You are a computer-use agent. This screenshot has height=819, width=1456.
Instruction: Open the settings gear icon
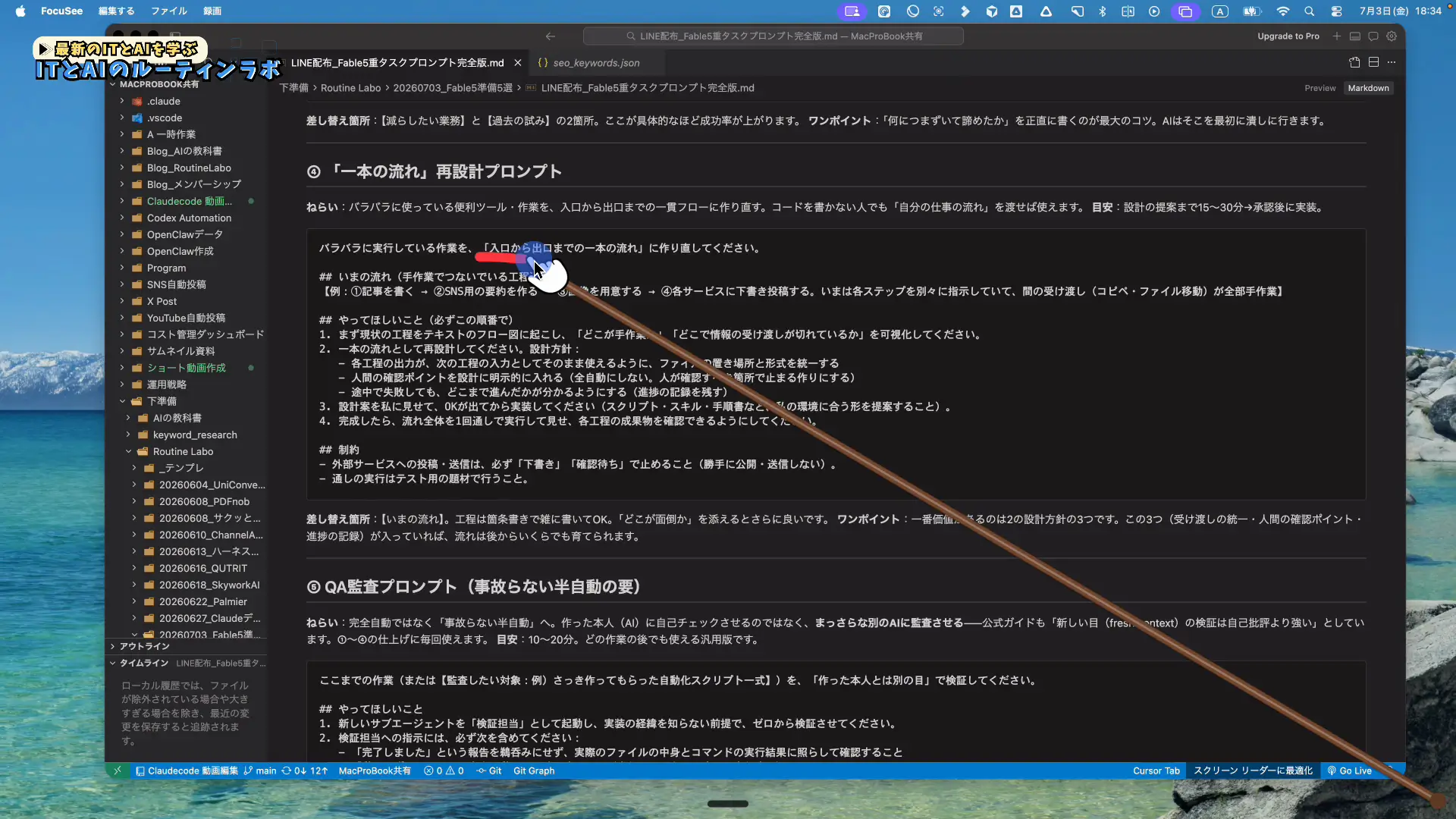coord(1392,36)
